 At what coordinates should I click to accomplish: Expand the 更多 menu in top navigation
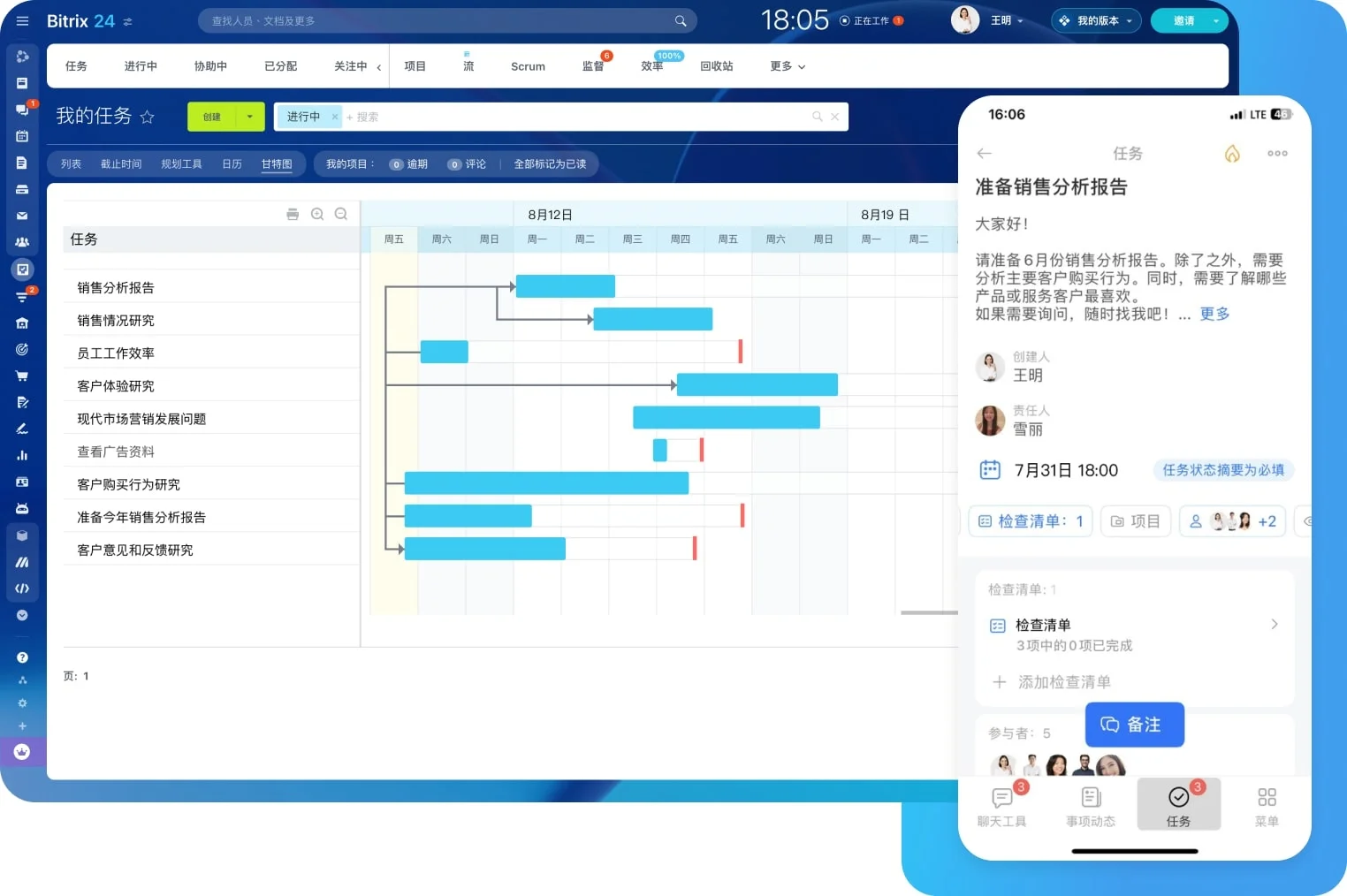coord(787,66)
